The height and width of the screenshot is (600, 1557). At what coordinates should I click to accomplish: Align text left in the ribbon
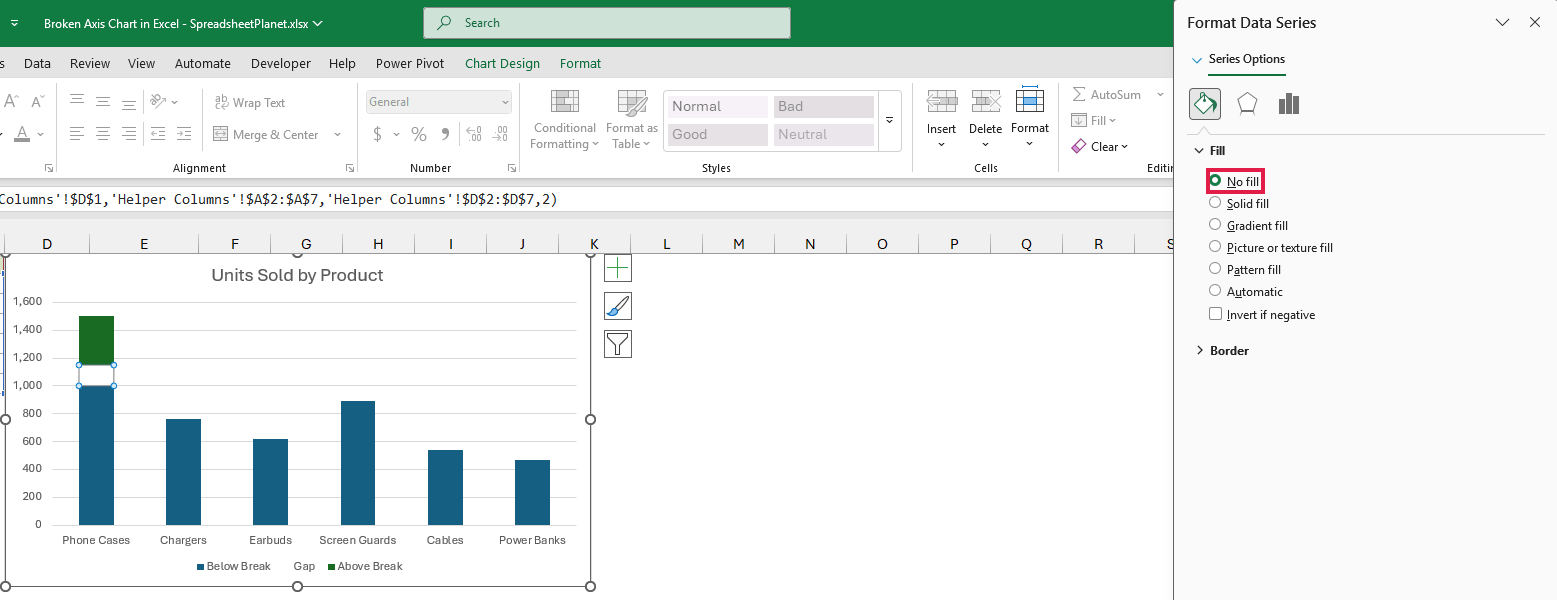click(x=77, y=134)
